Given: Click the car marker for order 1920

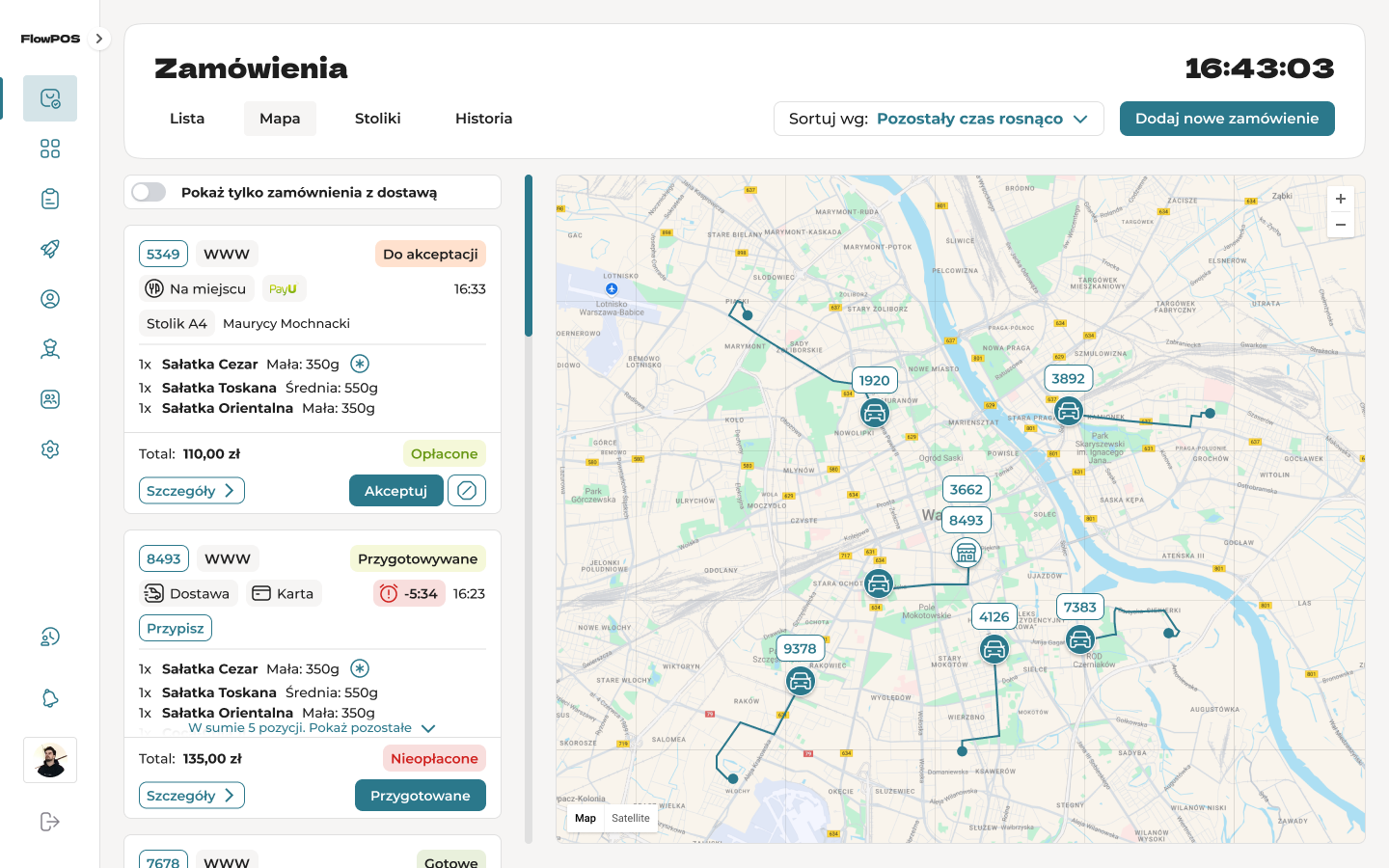Looking at the screenshot, I should tap(875, 414).
